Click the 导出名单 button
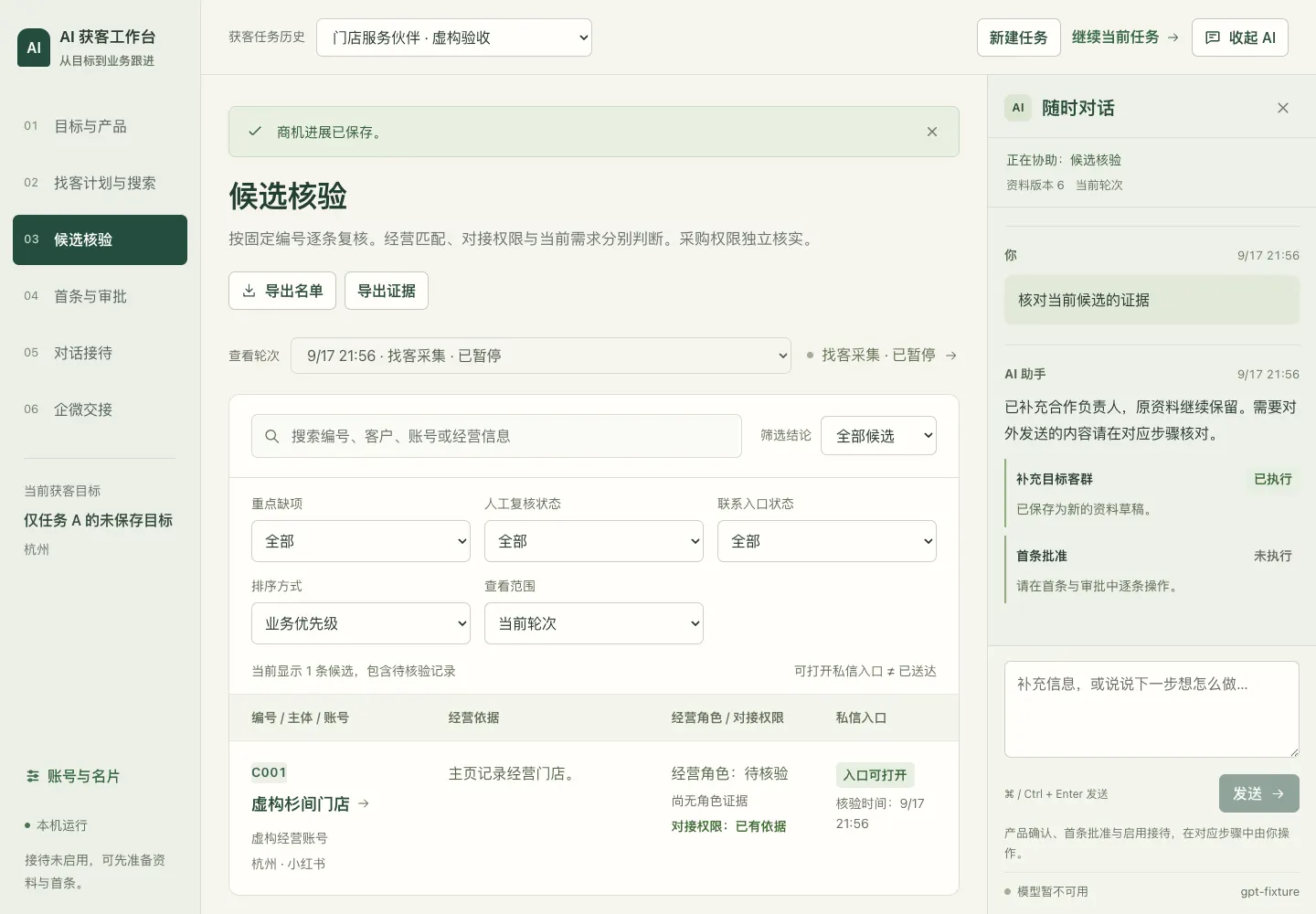This screenshot has width=1316, height=914. pyautogui.click(x=282, y=291)
